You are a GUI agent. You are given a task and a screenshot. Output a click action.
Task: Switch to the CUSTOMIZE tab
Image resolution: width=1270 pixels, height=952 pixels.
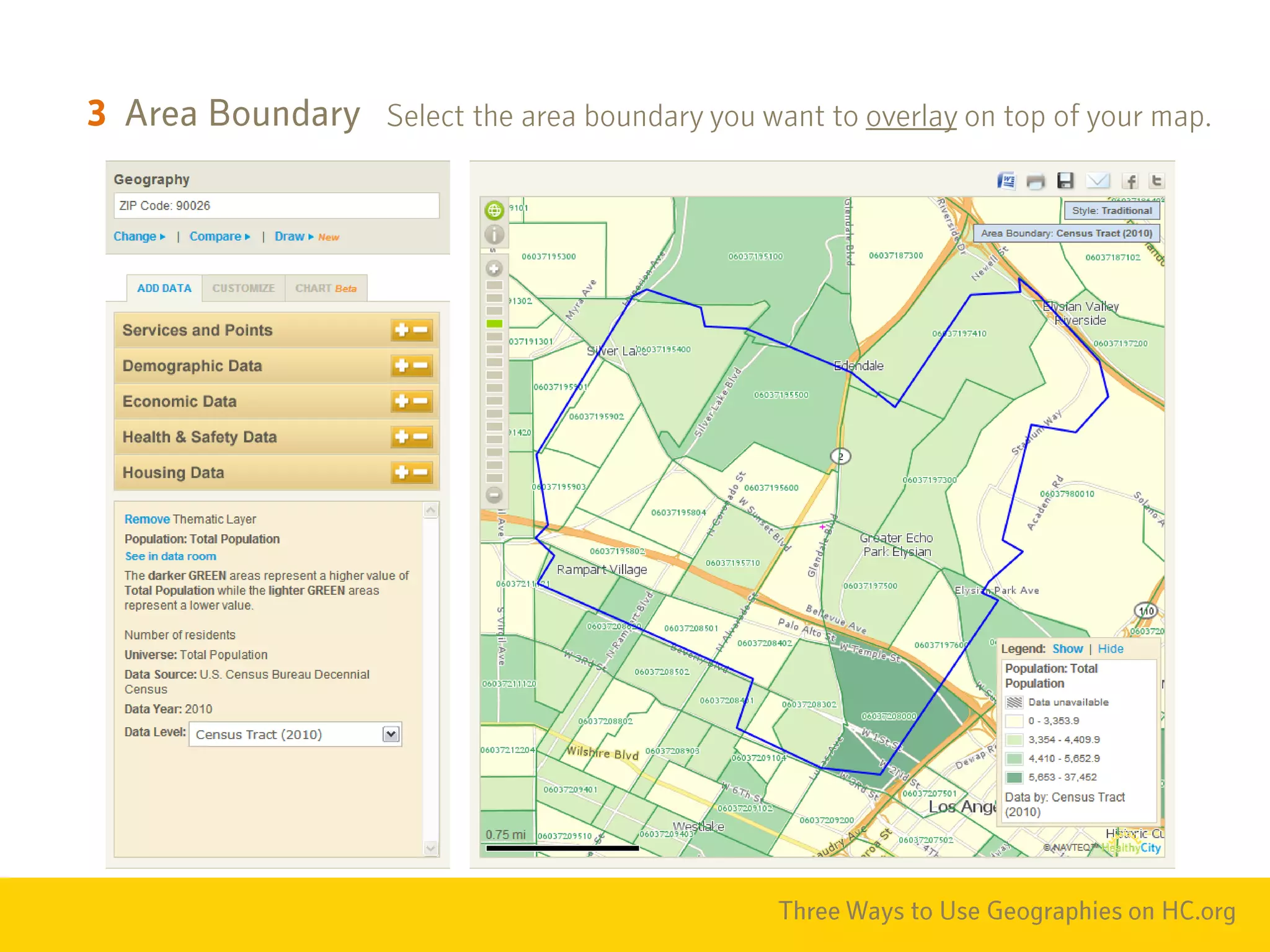pyautogui.click(x=243, y=289)
